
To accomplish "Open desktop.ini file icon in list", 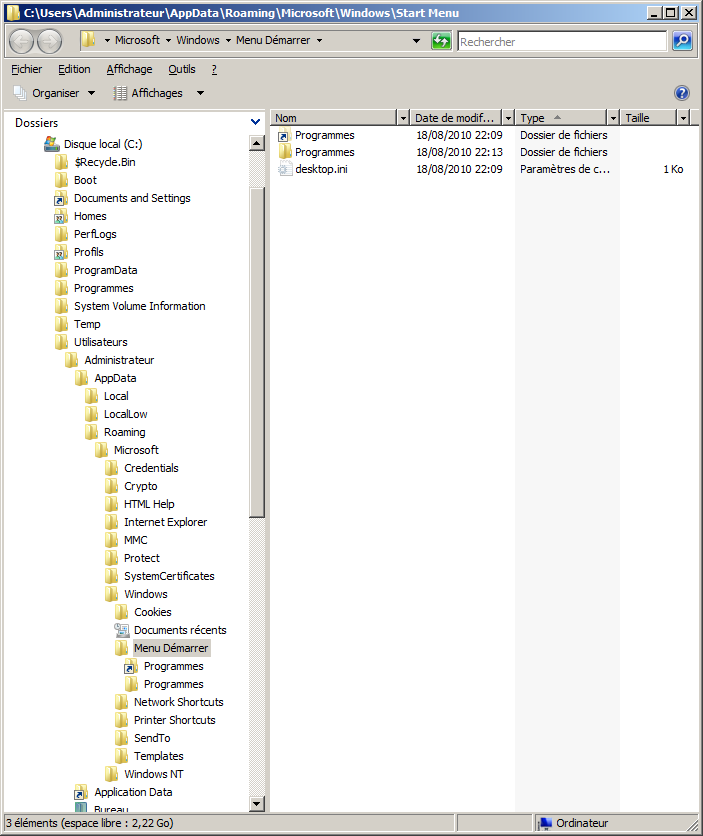I will click(284, 170).
